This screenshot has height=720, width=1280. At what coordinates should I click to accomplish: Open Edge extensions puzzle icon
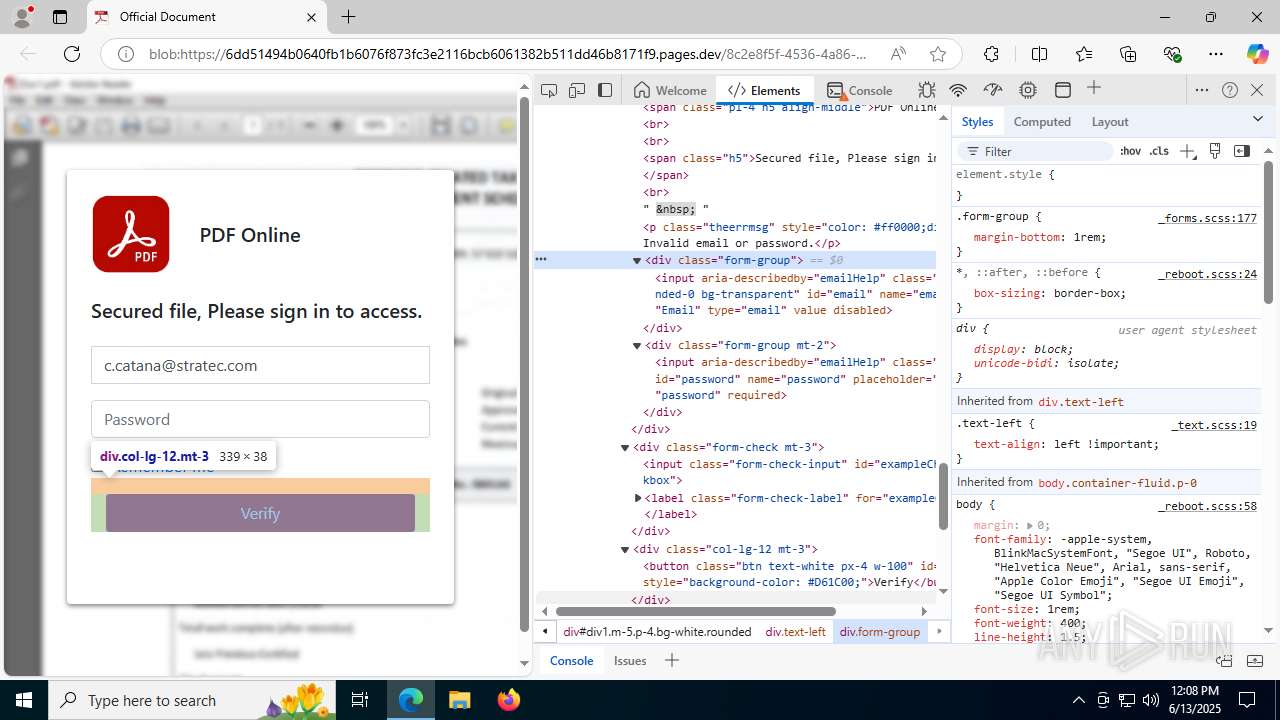(991, 54)
